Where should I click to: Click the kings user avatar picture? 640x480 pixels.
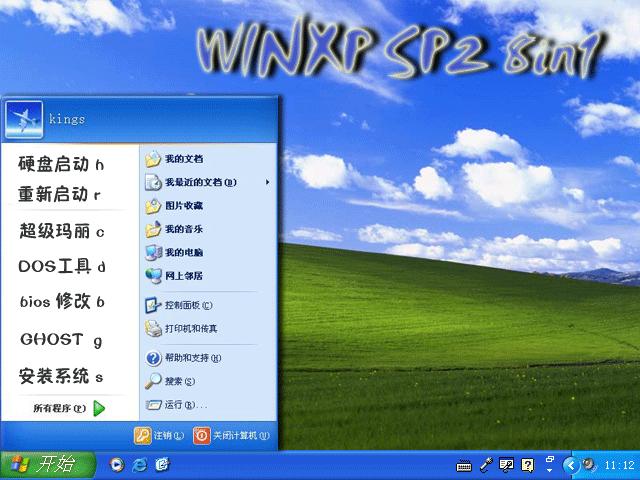24,120
